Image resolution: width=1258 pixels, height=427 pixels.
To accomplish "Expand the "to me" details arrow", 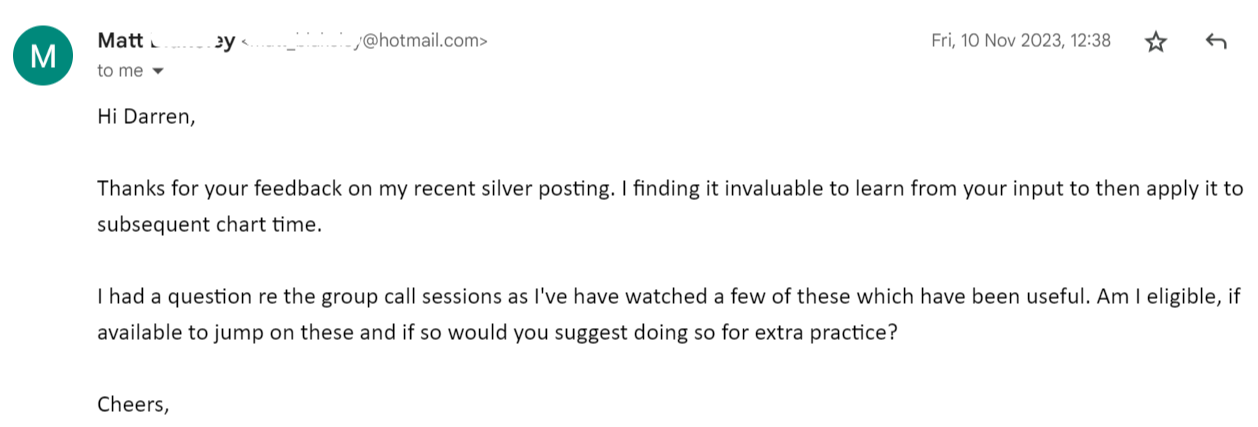I will click(x=157, y=71).
